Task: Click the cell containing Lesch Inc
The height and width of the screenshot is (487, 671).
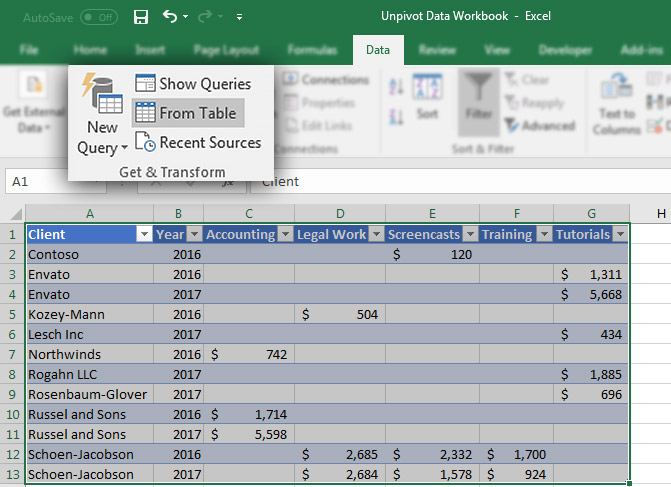Action: (89, 335)
